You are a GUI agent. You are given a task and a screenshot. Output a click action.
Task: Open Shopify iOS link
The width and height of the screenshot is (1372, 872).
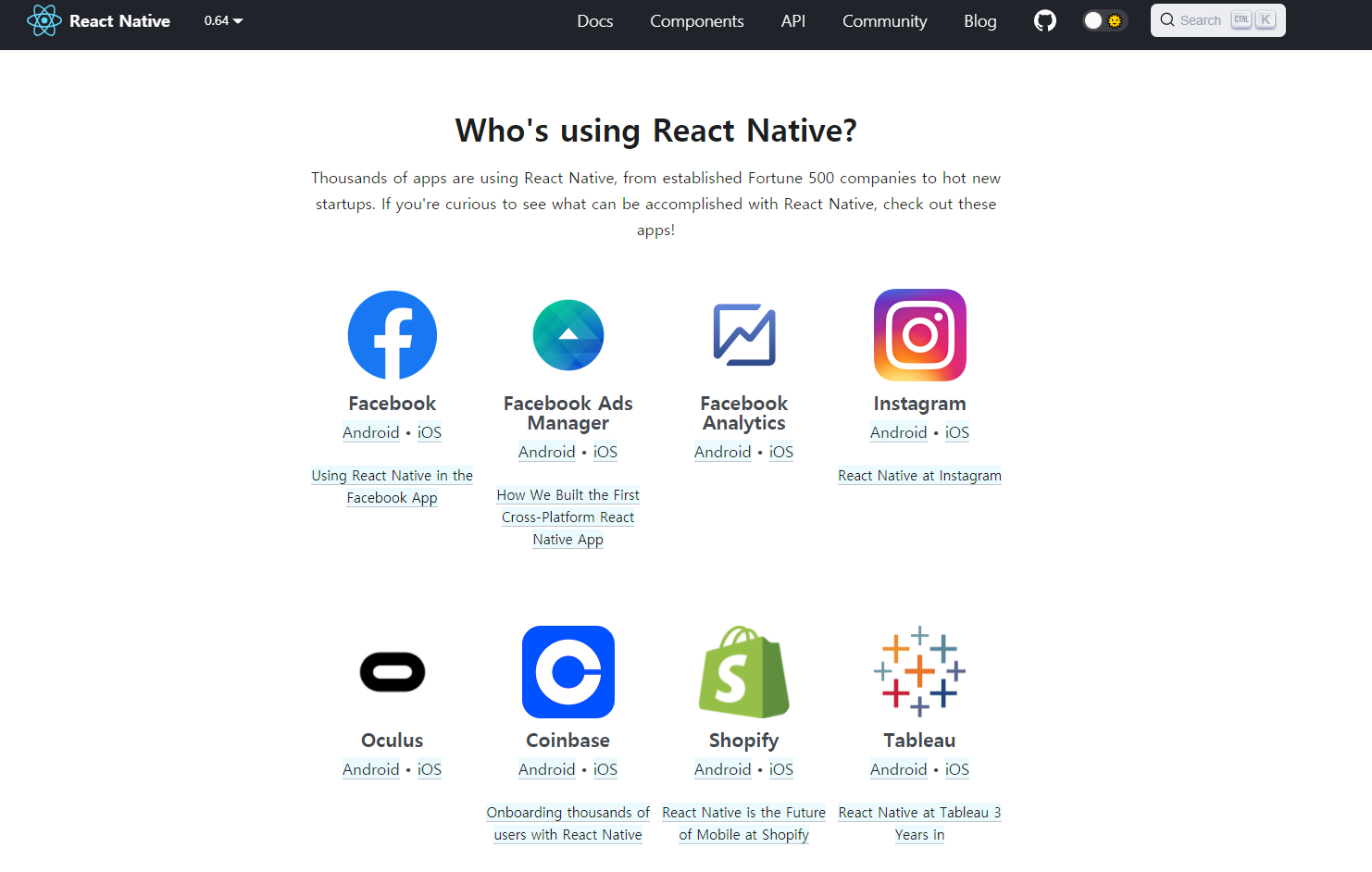(781, 769)
